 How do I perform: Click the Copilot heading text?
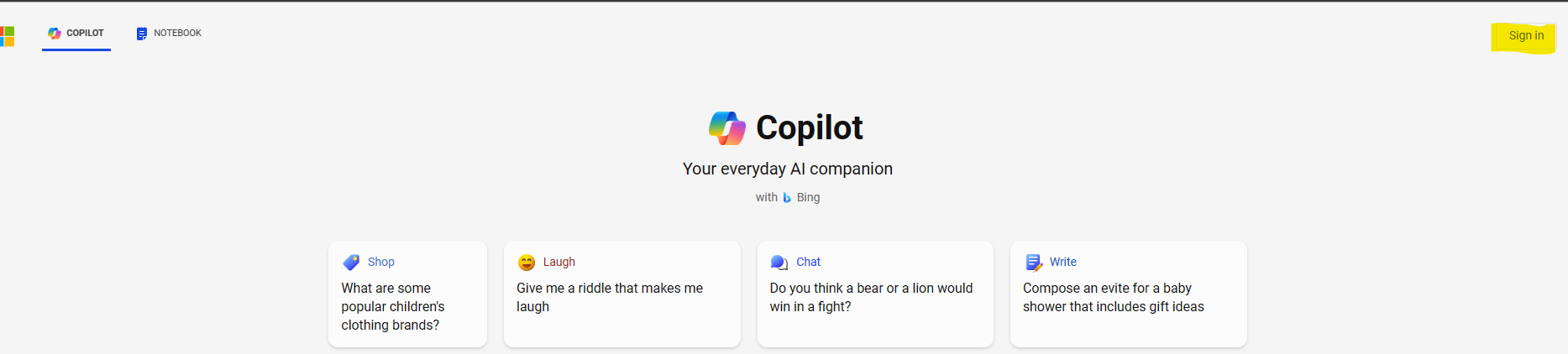click(810, 128)
